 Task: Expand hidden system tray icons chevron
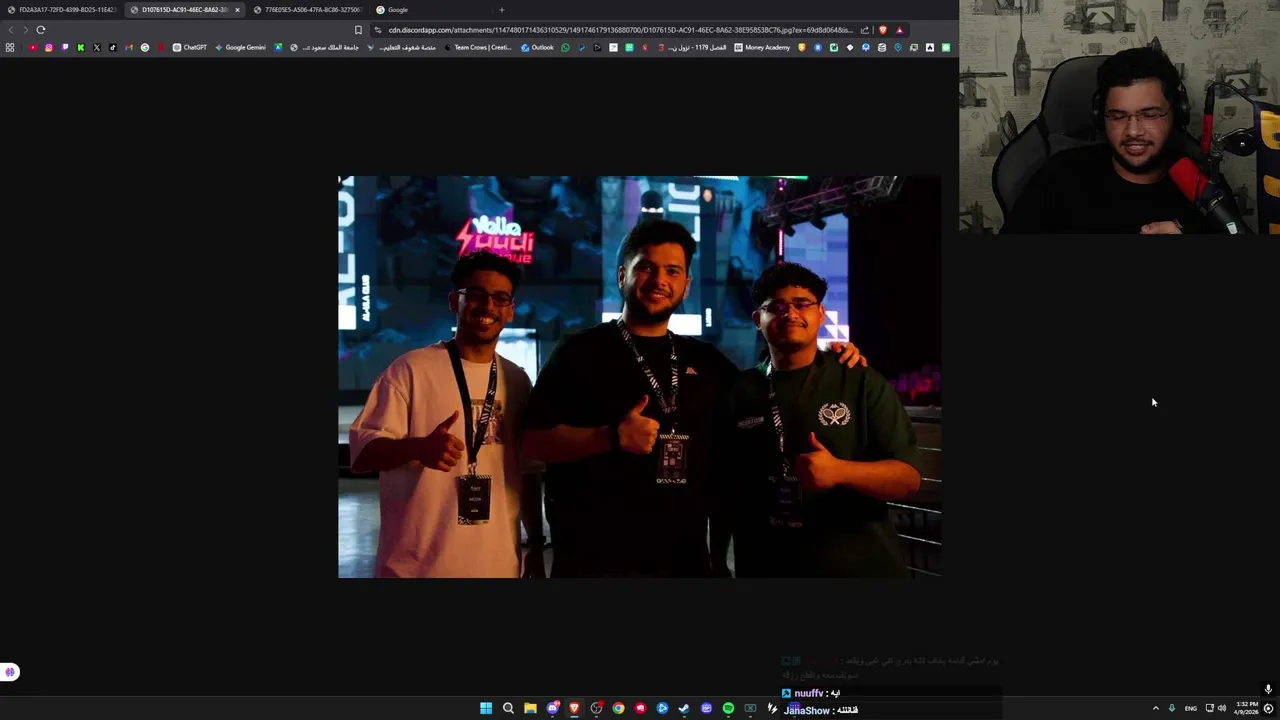pyautogui.click(x=1156, y=708)
